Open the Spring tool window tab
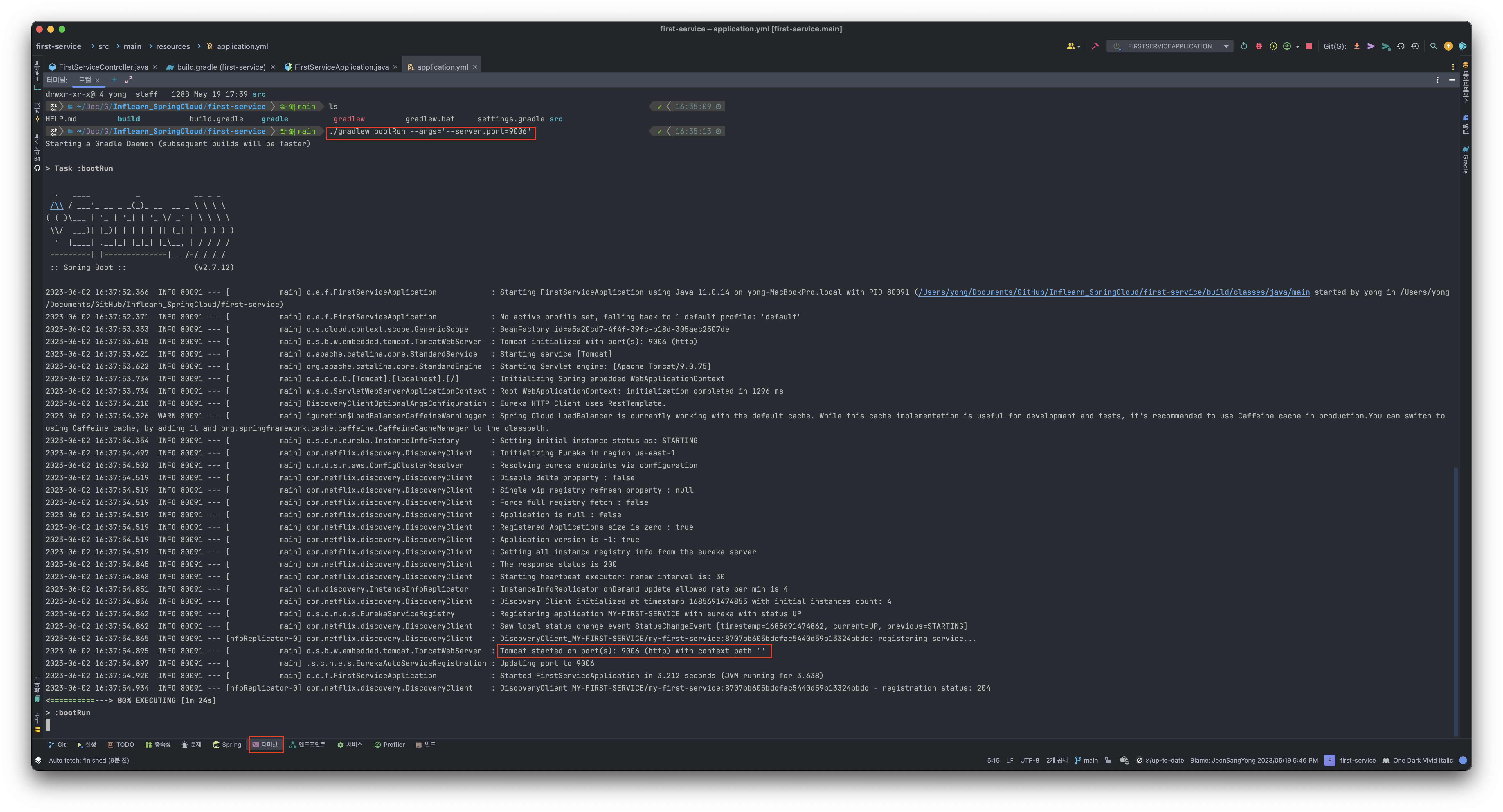Viewport: 1503px width, 812px height. [226, 744]
